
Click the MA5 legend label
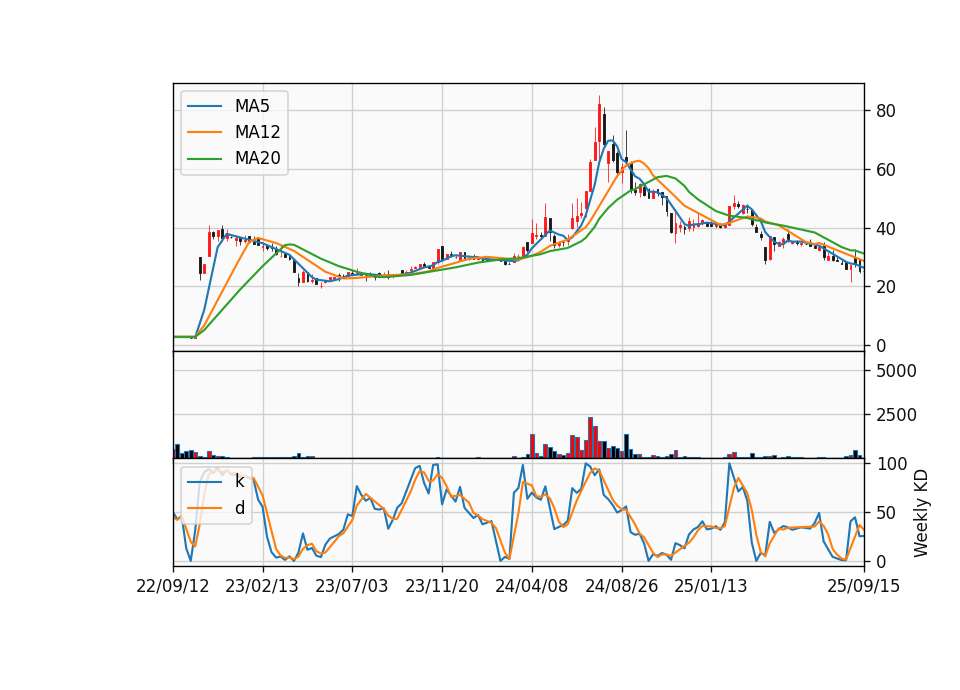click(252, 106)
